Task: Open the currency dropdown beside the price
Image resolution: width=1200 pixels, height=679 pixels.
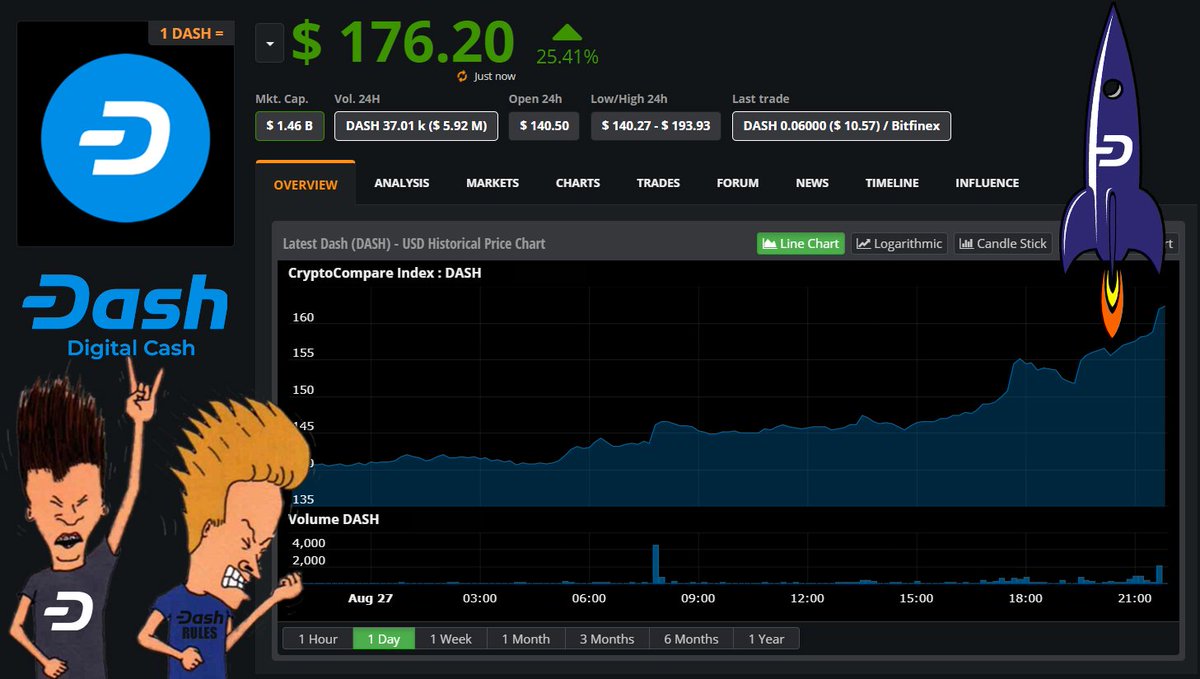Action: tap(270, 43)
